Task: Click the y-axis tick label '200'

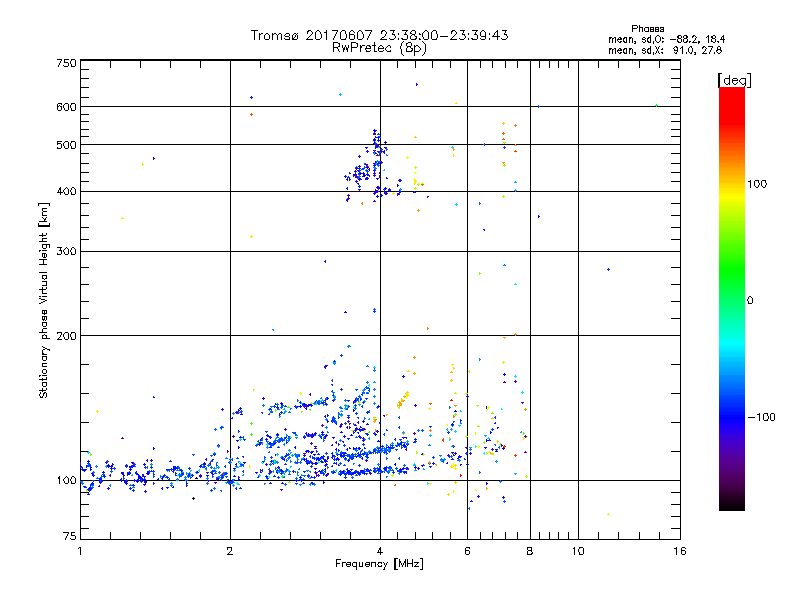Action: click(x=67, y=336)
